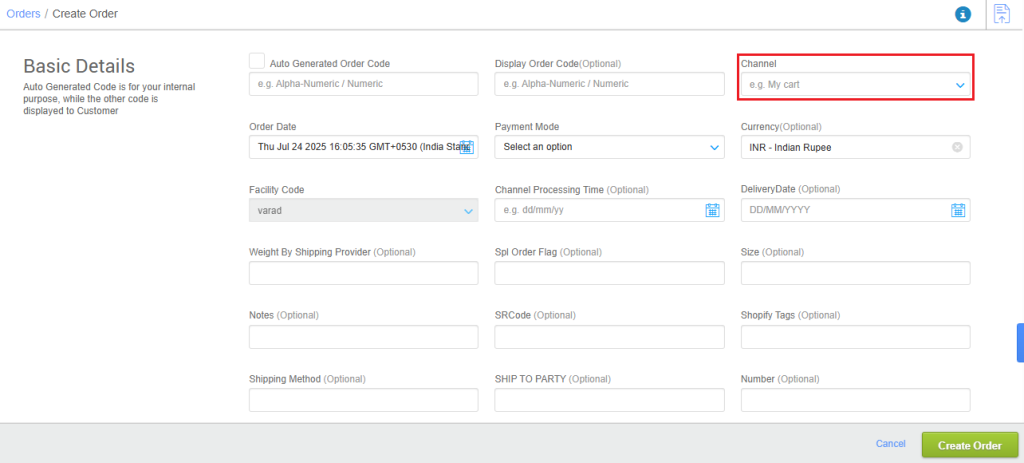Click the Basic Details heading
The width and height of the screenshot is (1024, 463).
pos(79,66)
